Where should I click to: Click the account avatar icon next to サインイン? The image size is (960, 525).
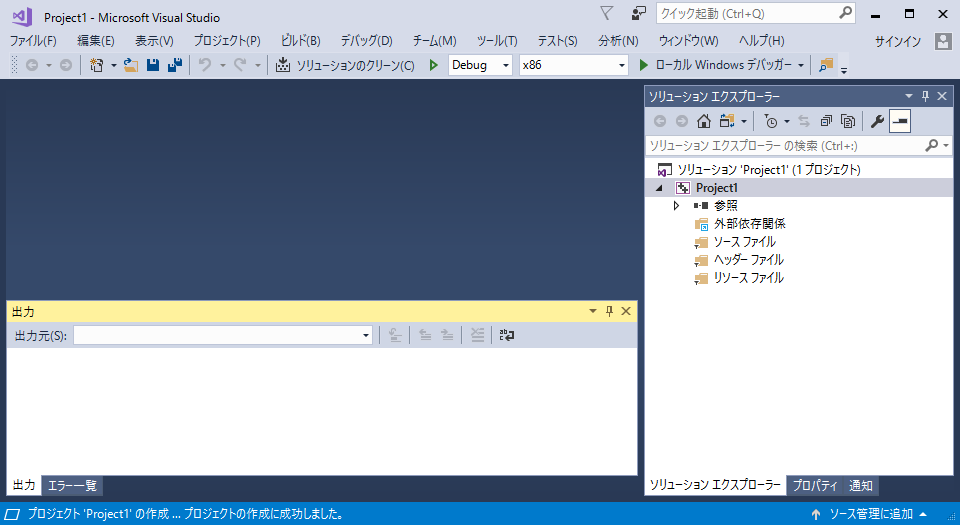(943, 41)
